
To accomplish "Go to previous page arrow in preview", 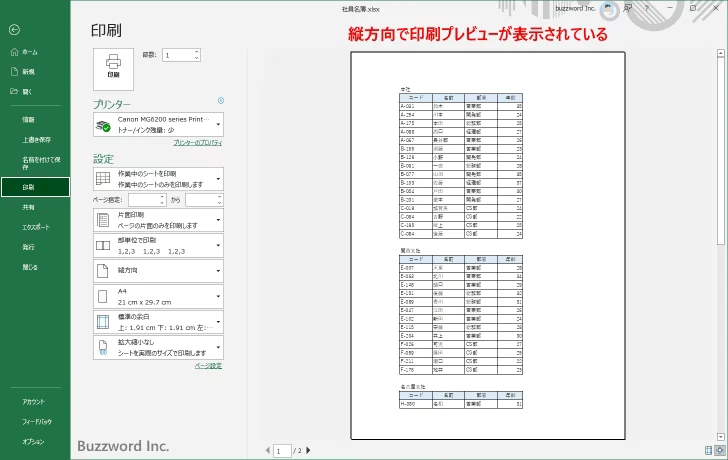I will (267, 450).
